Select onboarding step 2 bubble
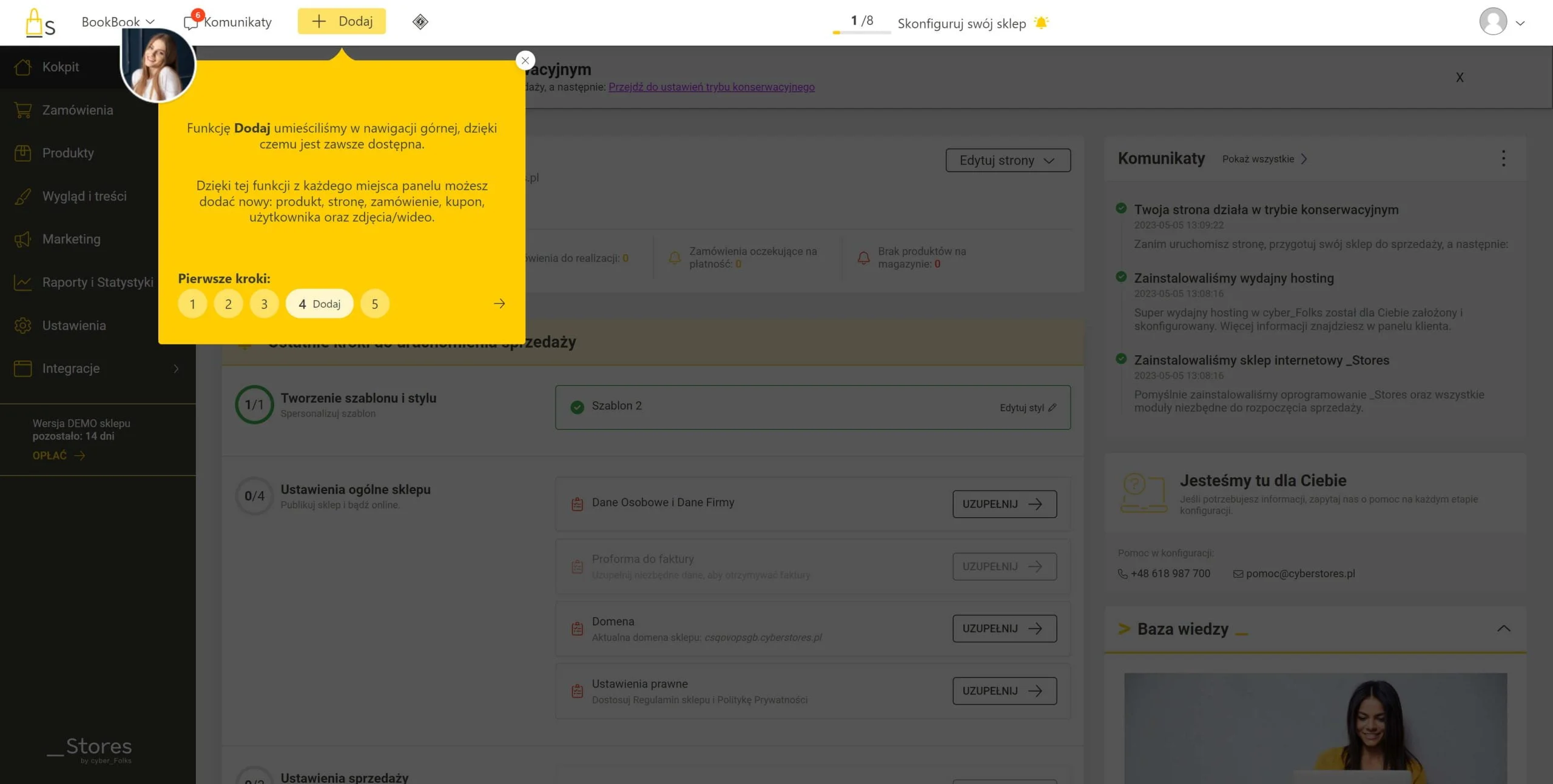This screenshot has height=784, width=1553. point(228,304)
